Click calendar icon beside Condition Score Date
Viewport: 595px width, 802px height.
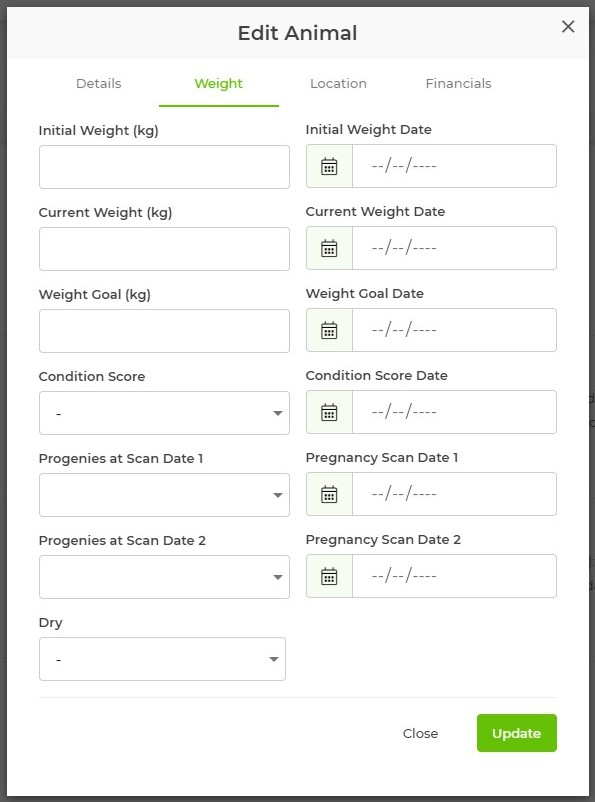point(329,412)
